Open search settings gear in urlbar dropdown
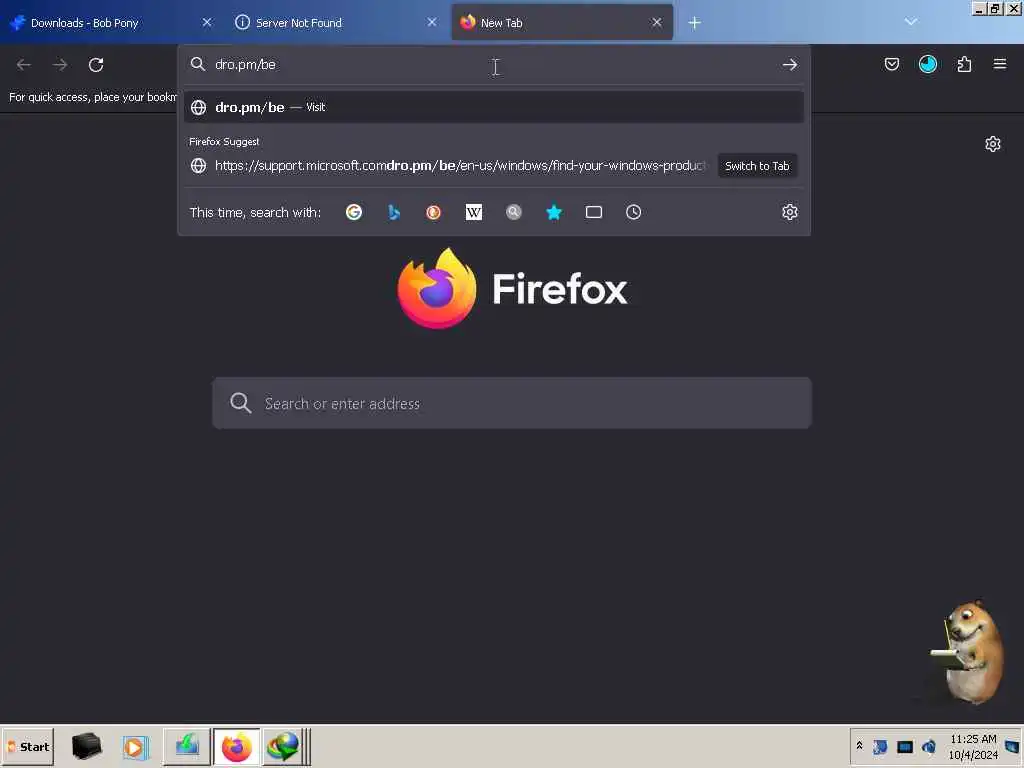Viewport: 1024px width, 768px height. (x=790, y=212)
